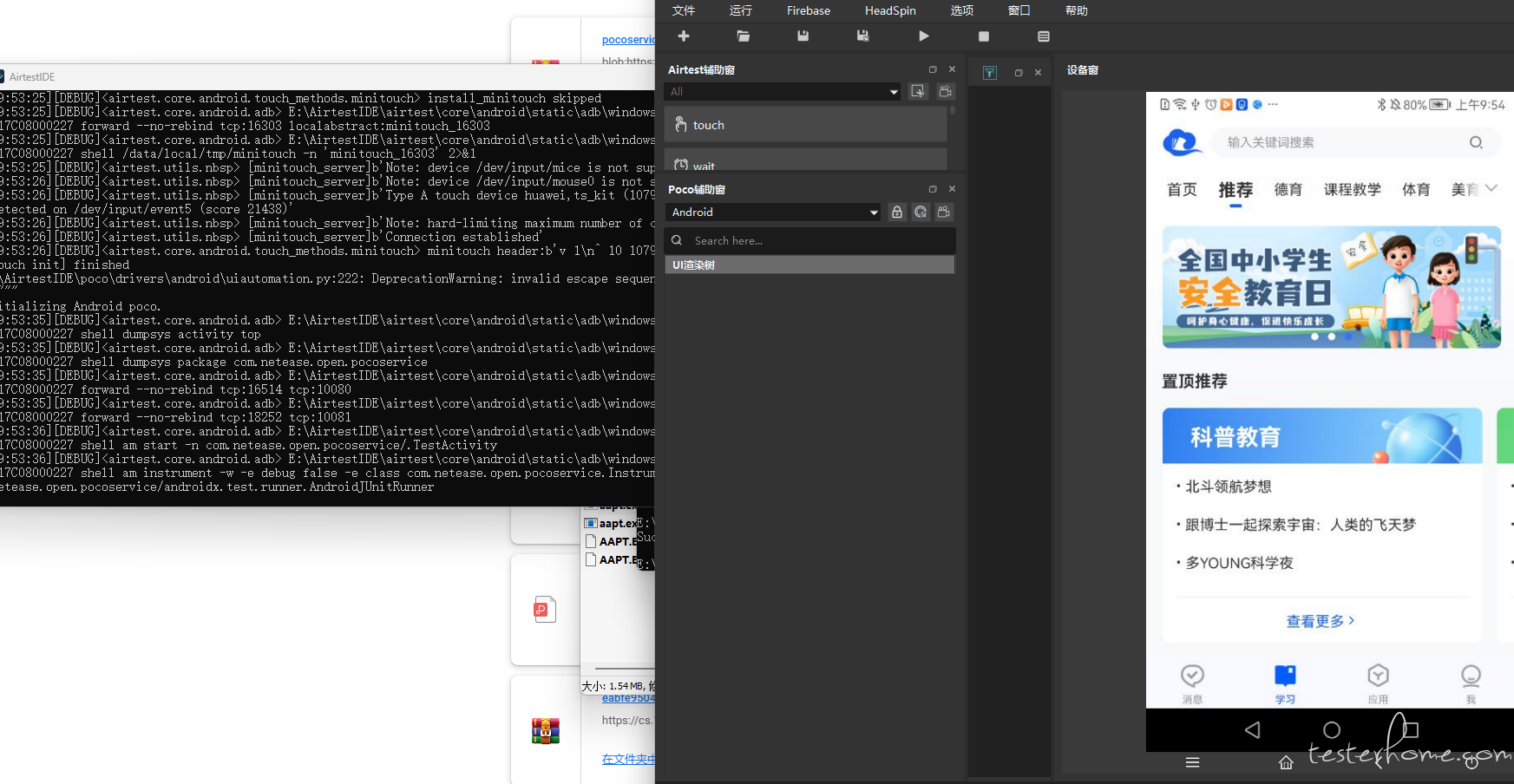The image size is (1514, 784).
Task: Undock the Airtest辅助窗 panel
Action: 933,69
